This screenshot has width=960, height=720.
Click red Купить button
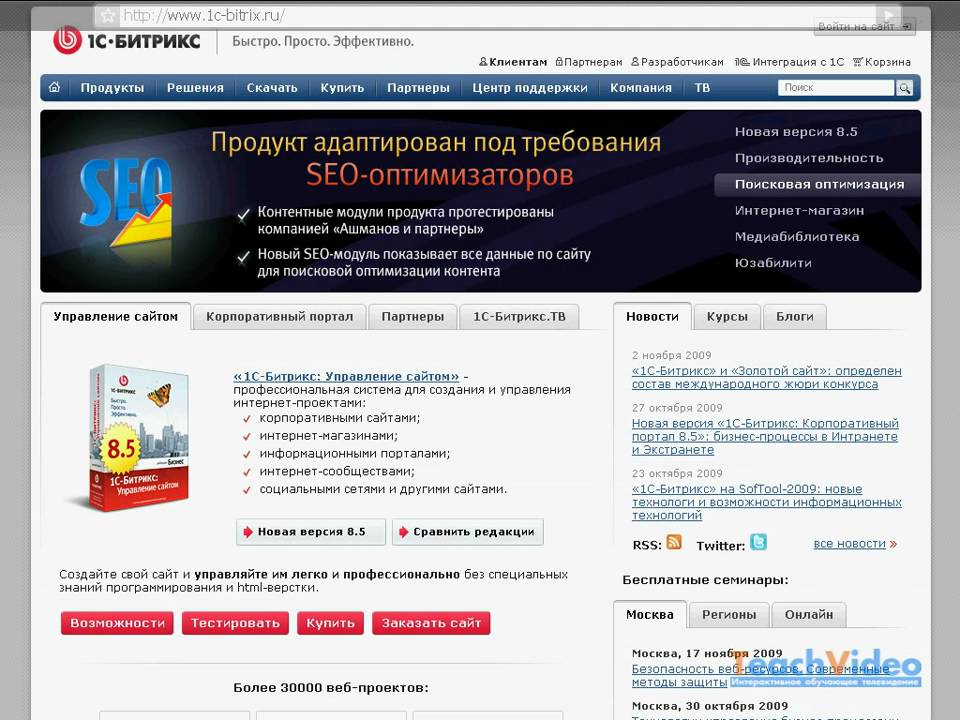(331, 623)
